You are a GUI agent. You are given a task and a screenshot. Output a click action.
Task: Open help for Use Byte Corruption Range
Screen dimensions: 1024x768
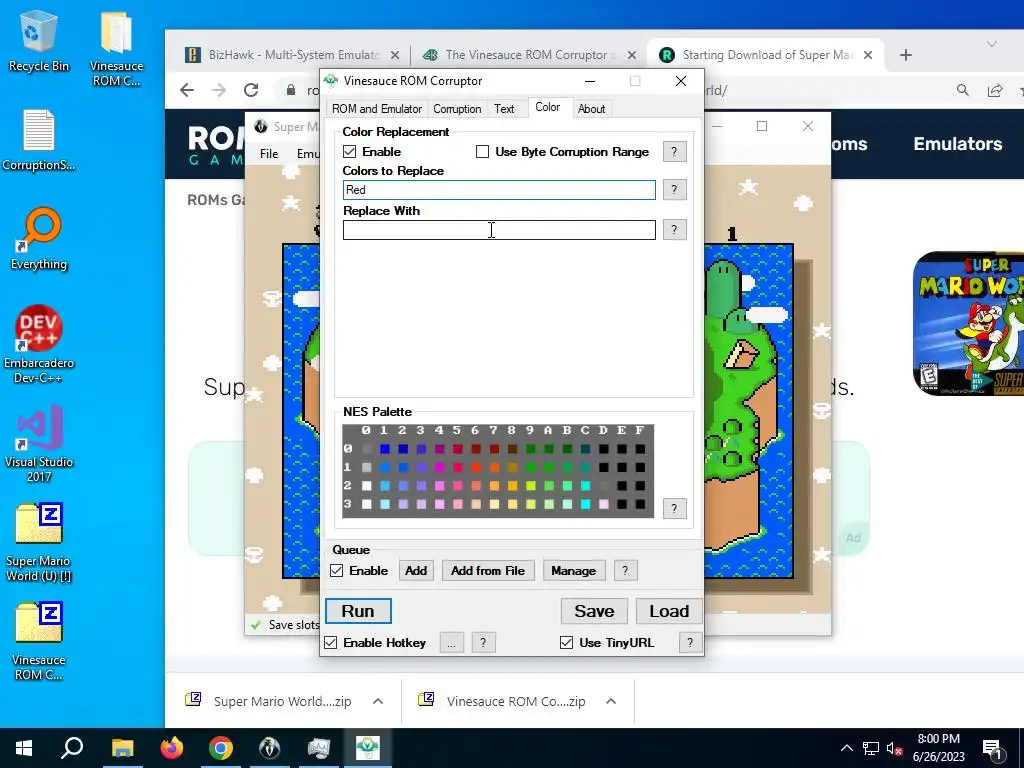click(674, 152)
